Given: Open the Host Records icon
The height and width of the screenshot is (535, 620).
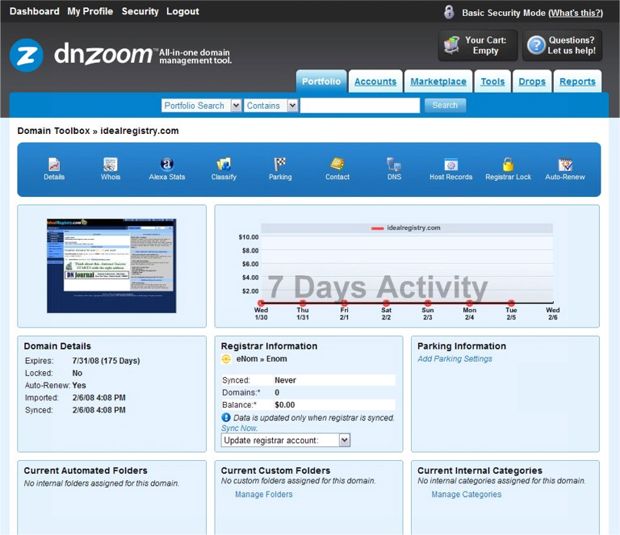Looking at the screenshot, I should point(451,164).
